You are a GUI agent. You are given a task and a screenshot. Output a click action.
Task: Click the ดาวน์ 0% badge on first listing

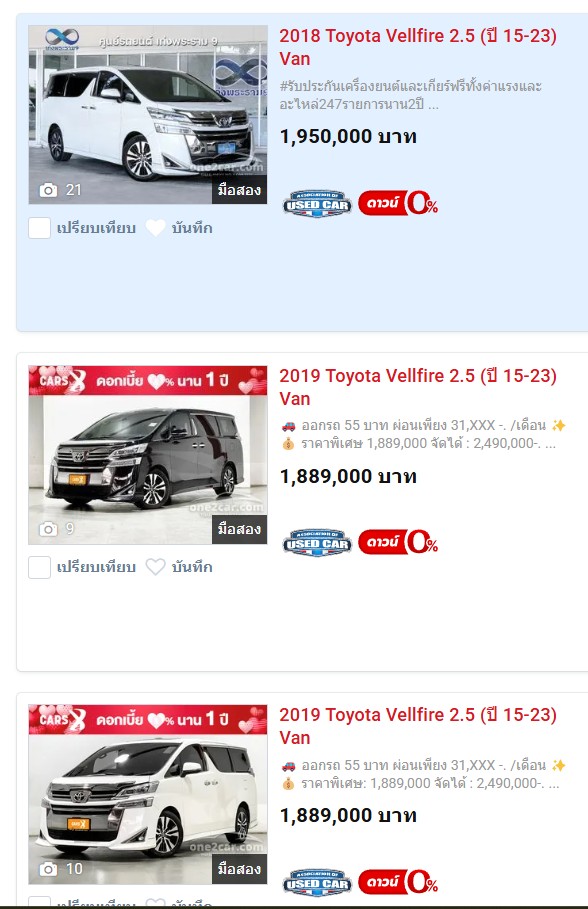[x=398, y=203]
